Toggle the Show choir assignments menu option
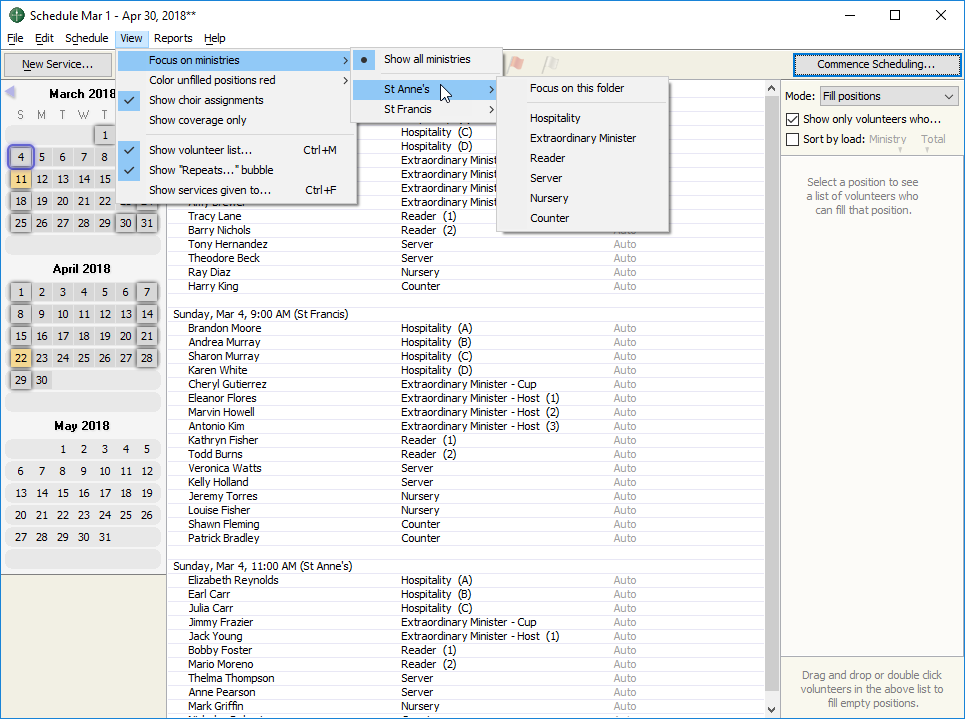Image resolution: width=965 pixels, height=719 pixels. [x=206, y=100]
